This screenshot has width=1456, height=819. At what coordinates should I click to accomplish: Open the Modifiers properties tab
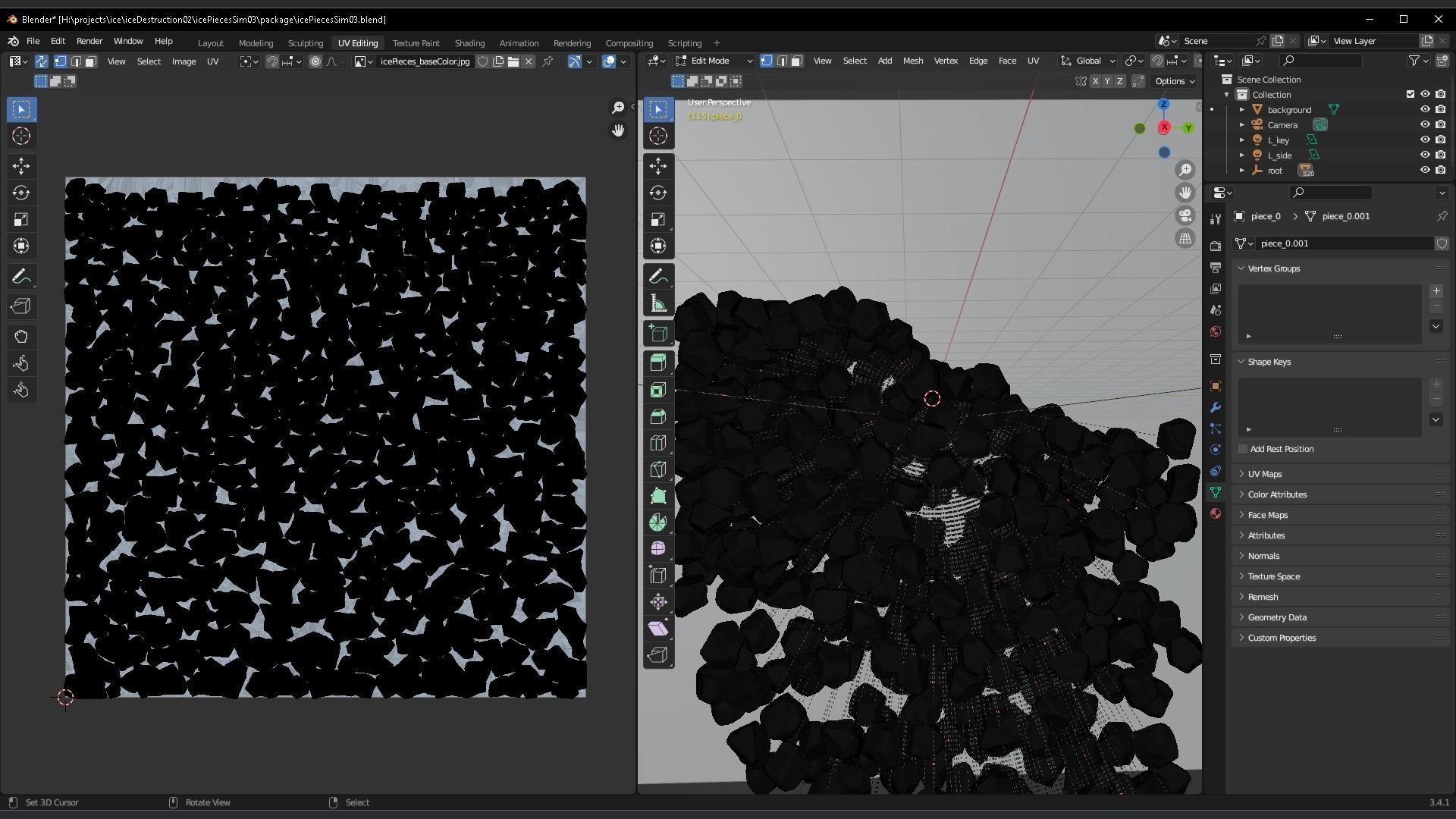[1216, 407]
